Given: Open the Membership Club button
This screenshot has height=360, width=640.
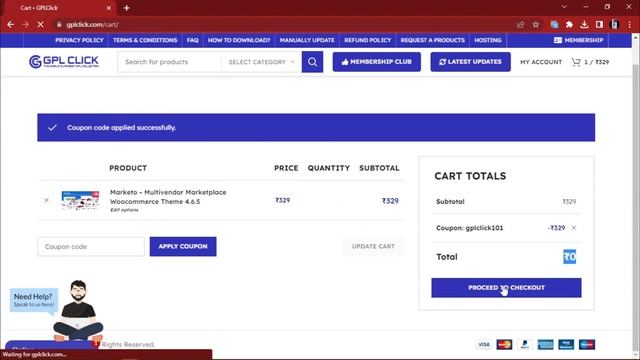Looking at the screenshot, I should (376, 62).
